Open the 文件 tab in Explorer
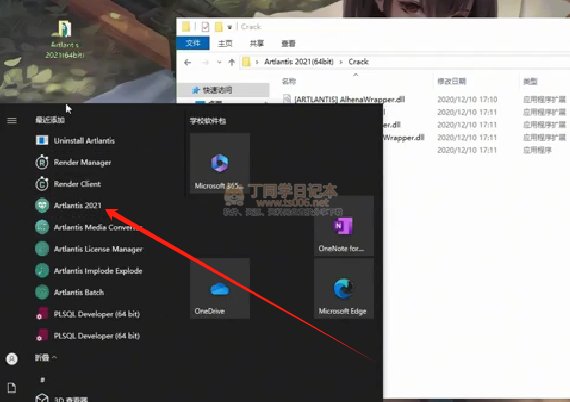The image size is (570, 402). (x=193, y=43)
